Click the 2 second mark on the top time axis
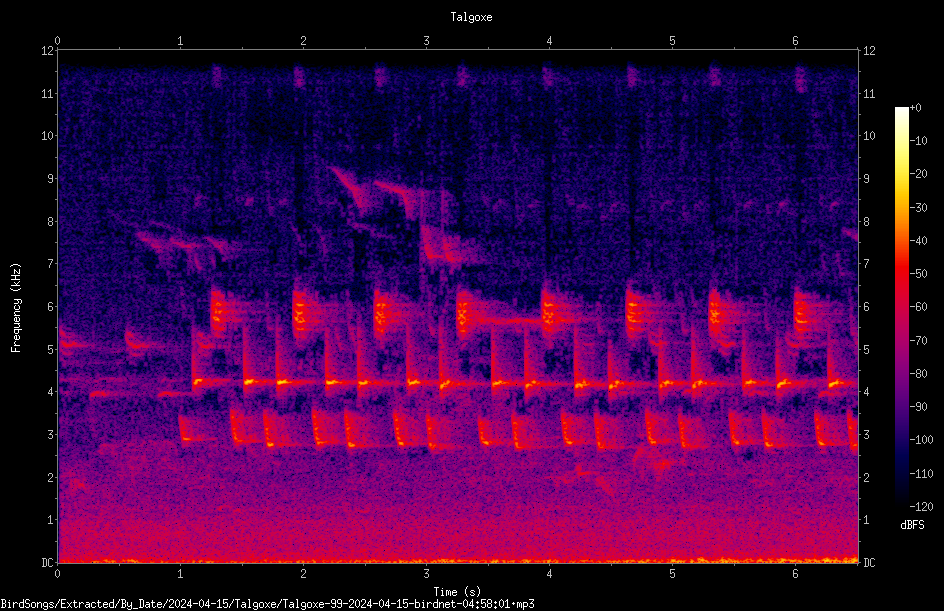 pyautogui.click(x=303, y=41)
